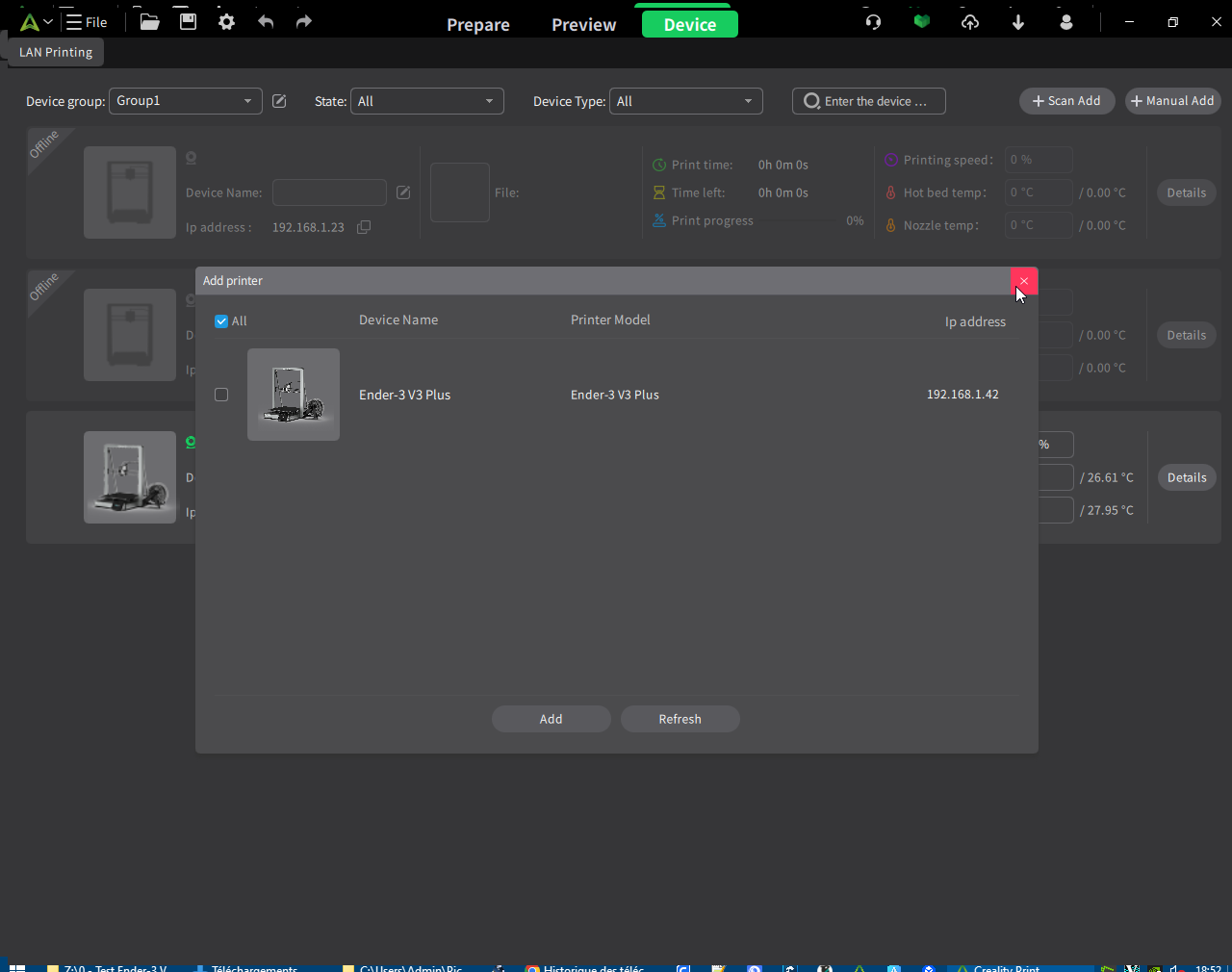Click the redo arrow icon
The height and width of the screenshot is (972, 1232).
click(x=304, y=21)
